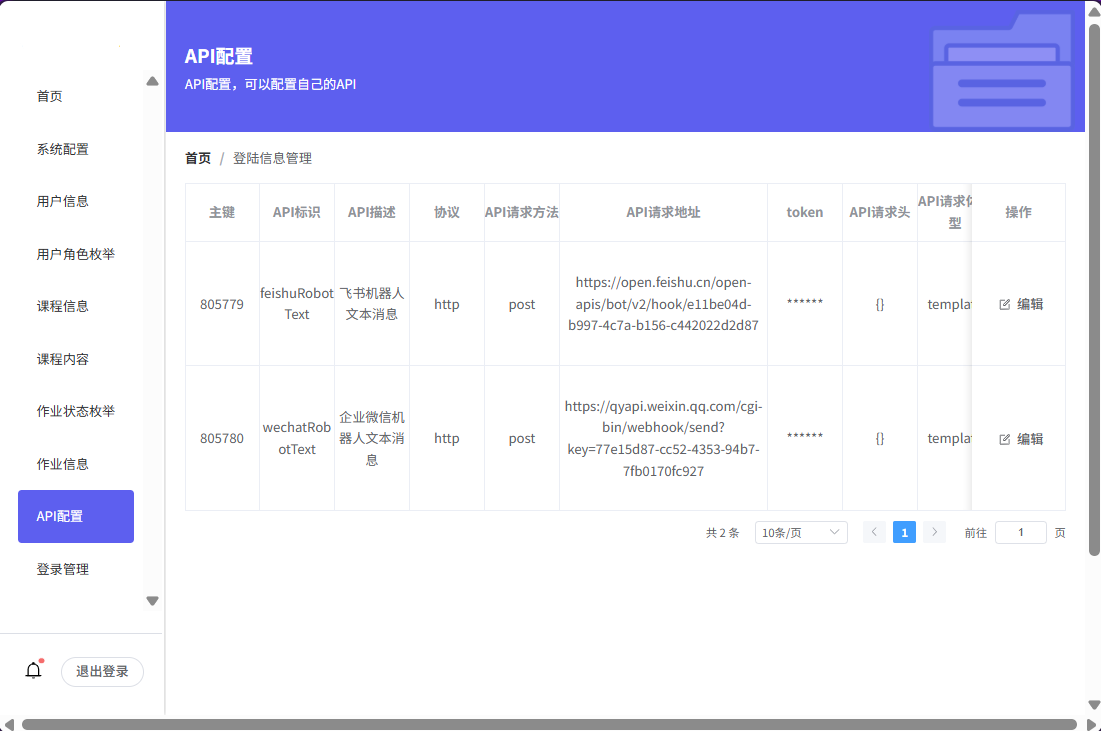Click the sidebar scroll-down arrow
Screen dimensions: 1101x731
(151, 601)
